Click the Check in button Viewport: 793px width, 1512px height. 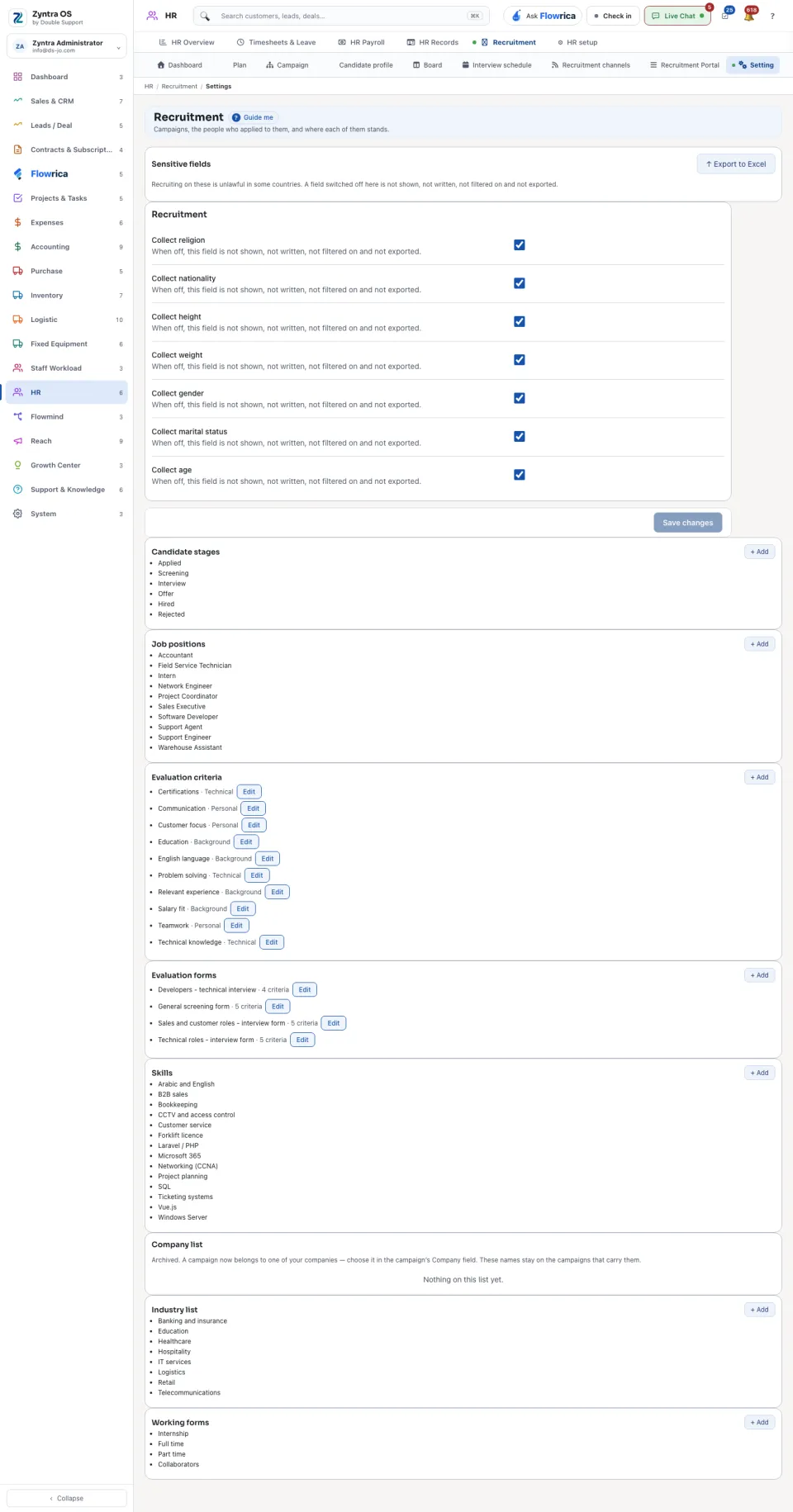coord(613,16)
